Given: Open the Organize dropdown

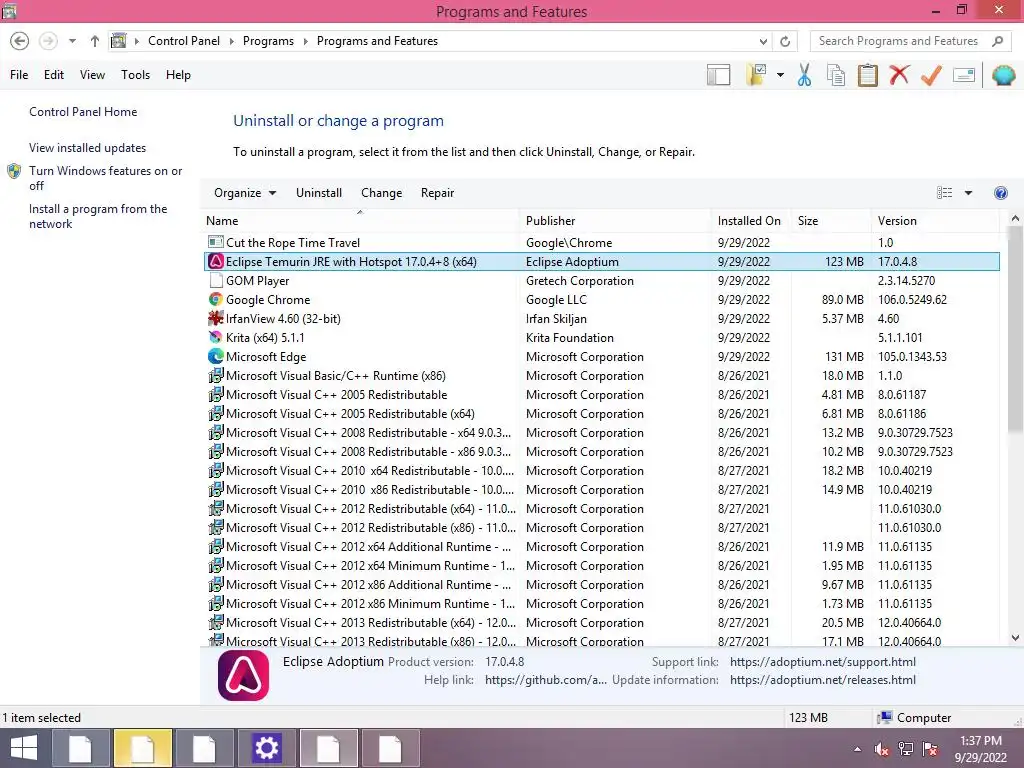Looking at the screenshot, I should (245, 193).
